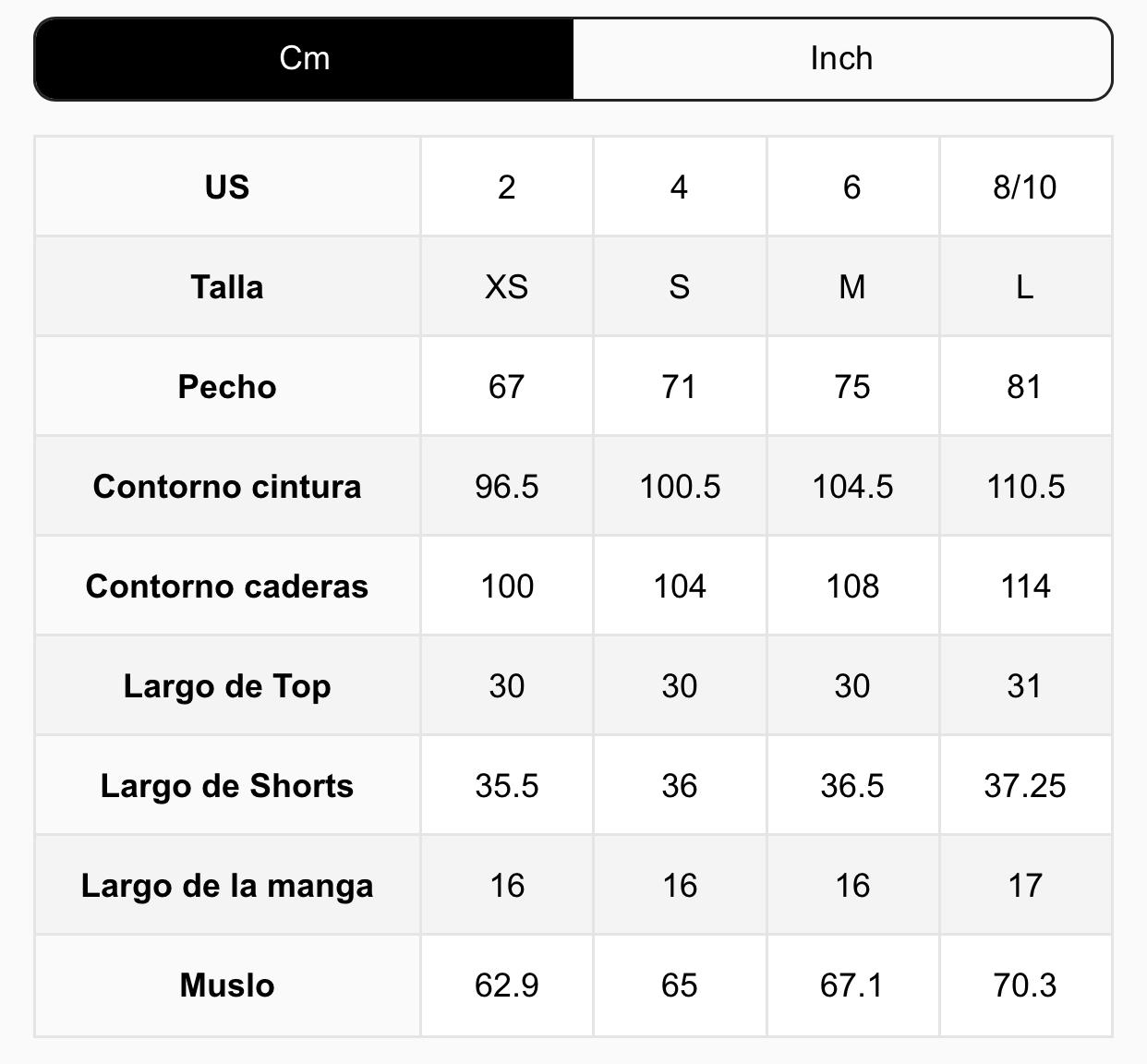Click the size M column cell
Image resolution: width=1147 pixels, height=1064 pixels.
tap(852, 286)
